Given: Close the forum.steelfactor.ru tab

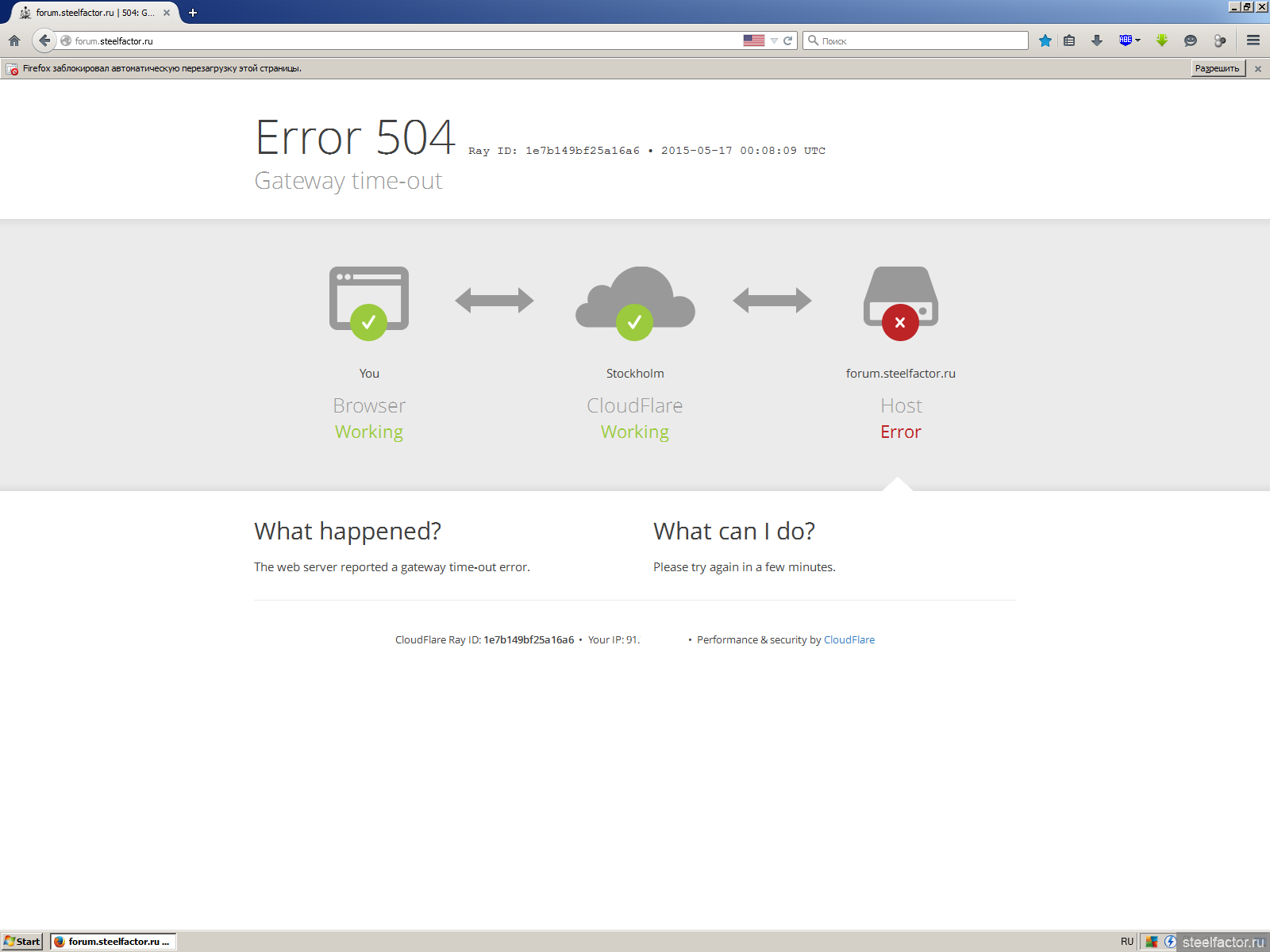Looking at the screenshot, I should [167, 13].
